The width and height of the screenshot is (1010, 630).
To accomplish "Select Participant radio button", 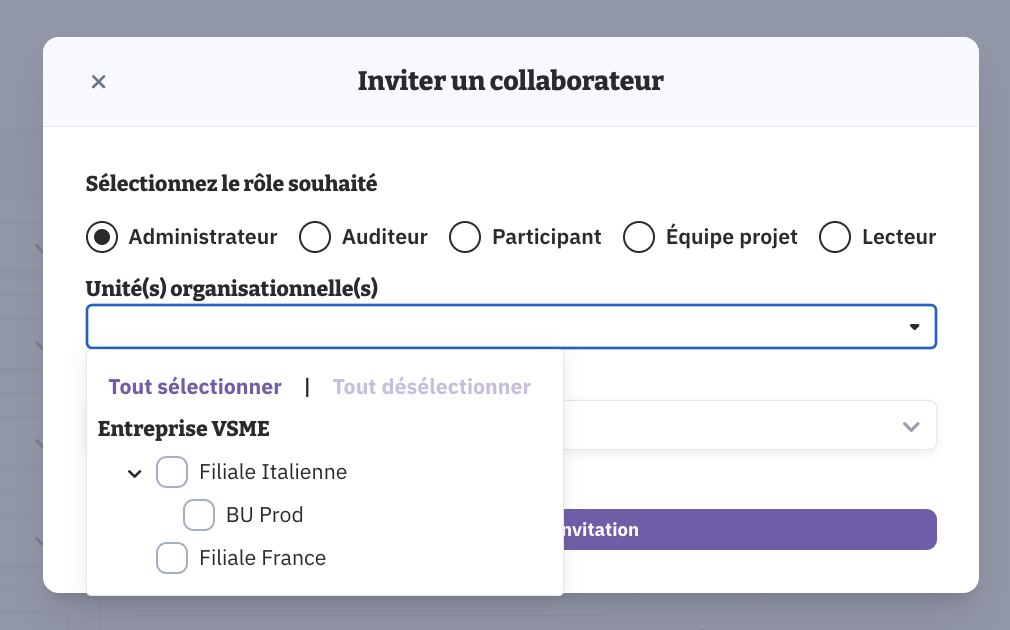I will point(465,237).
